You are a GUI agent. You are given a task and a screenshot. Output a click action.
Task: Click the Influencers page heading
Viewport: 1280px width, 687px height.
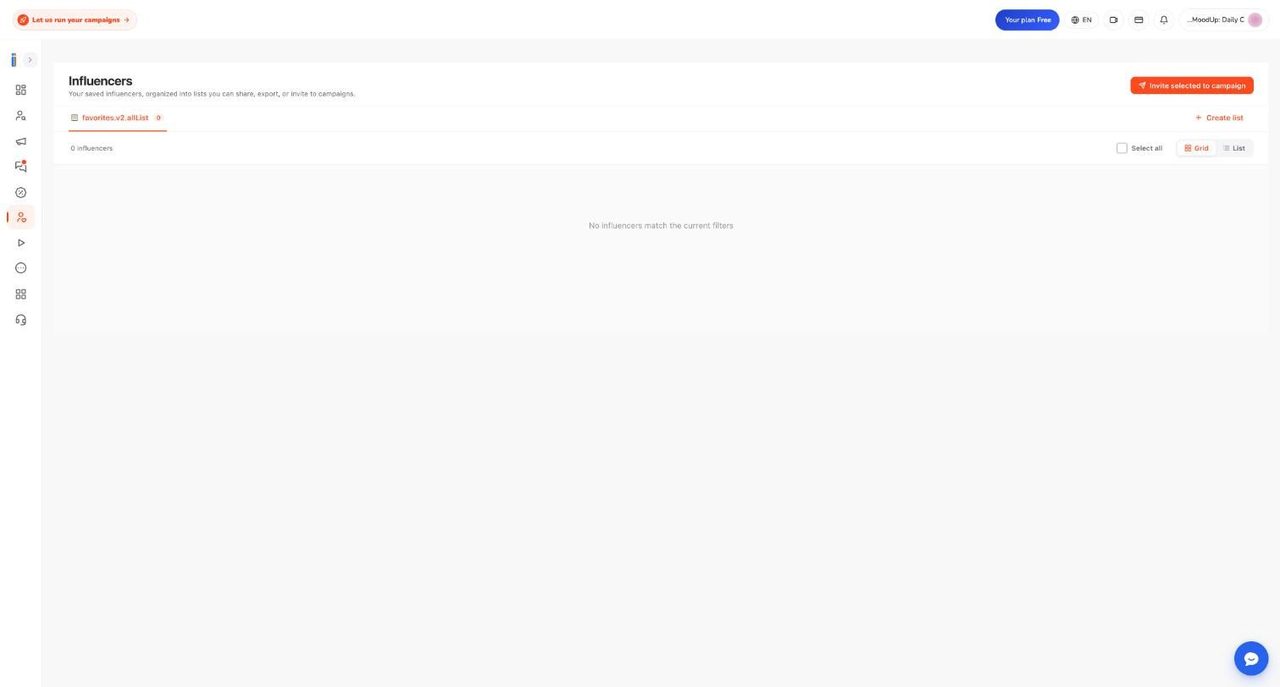100,81
